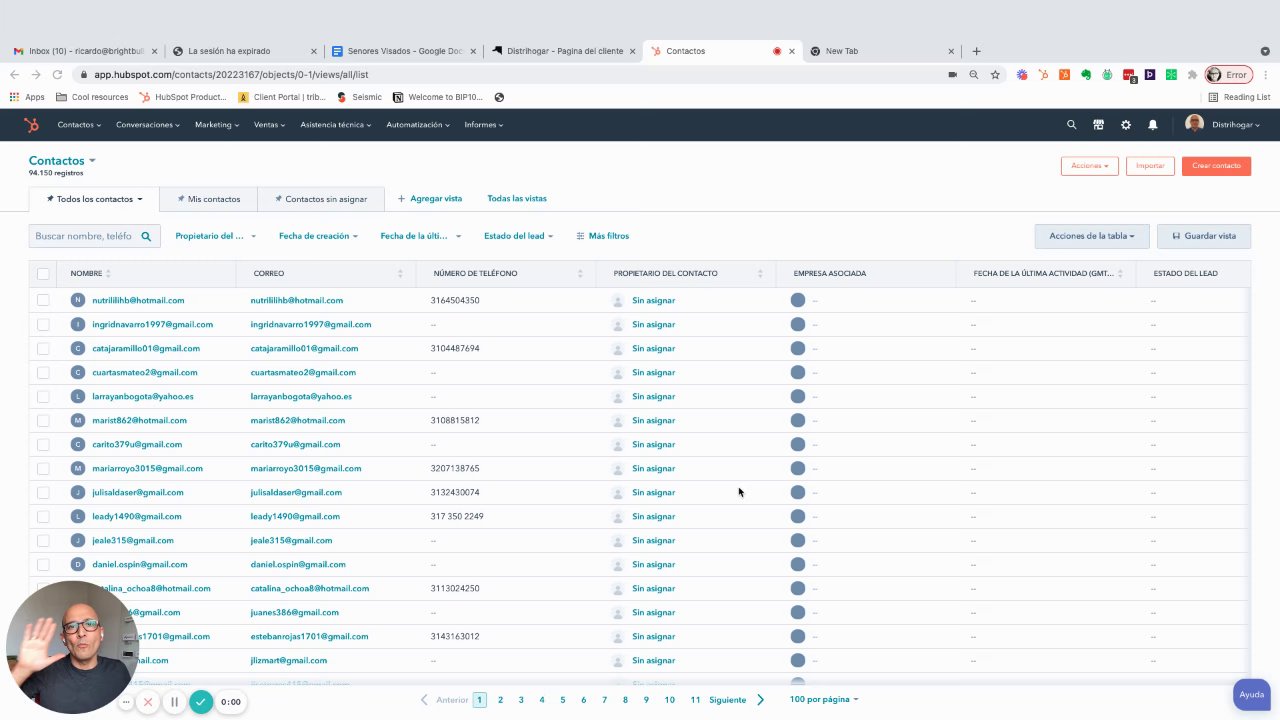Open the notifications bell
The height and width of the screenshot is (720, 1280).
click(1152, 125)
